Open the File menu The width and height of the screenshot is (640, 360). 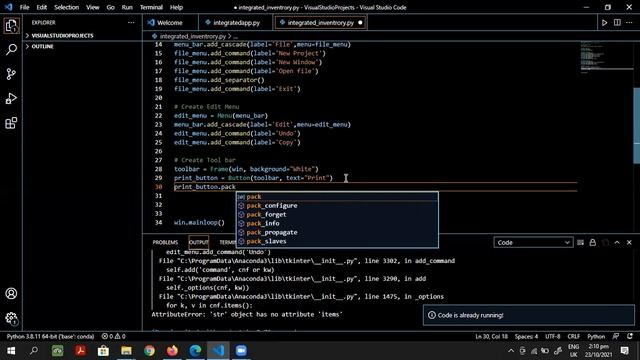point(24,7)
